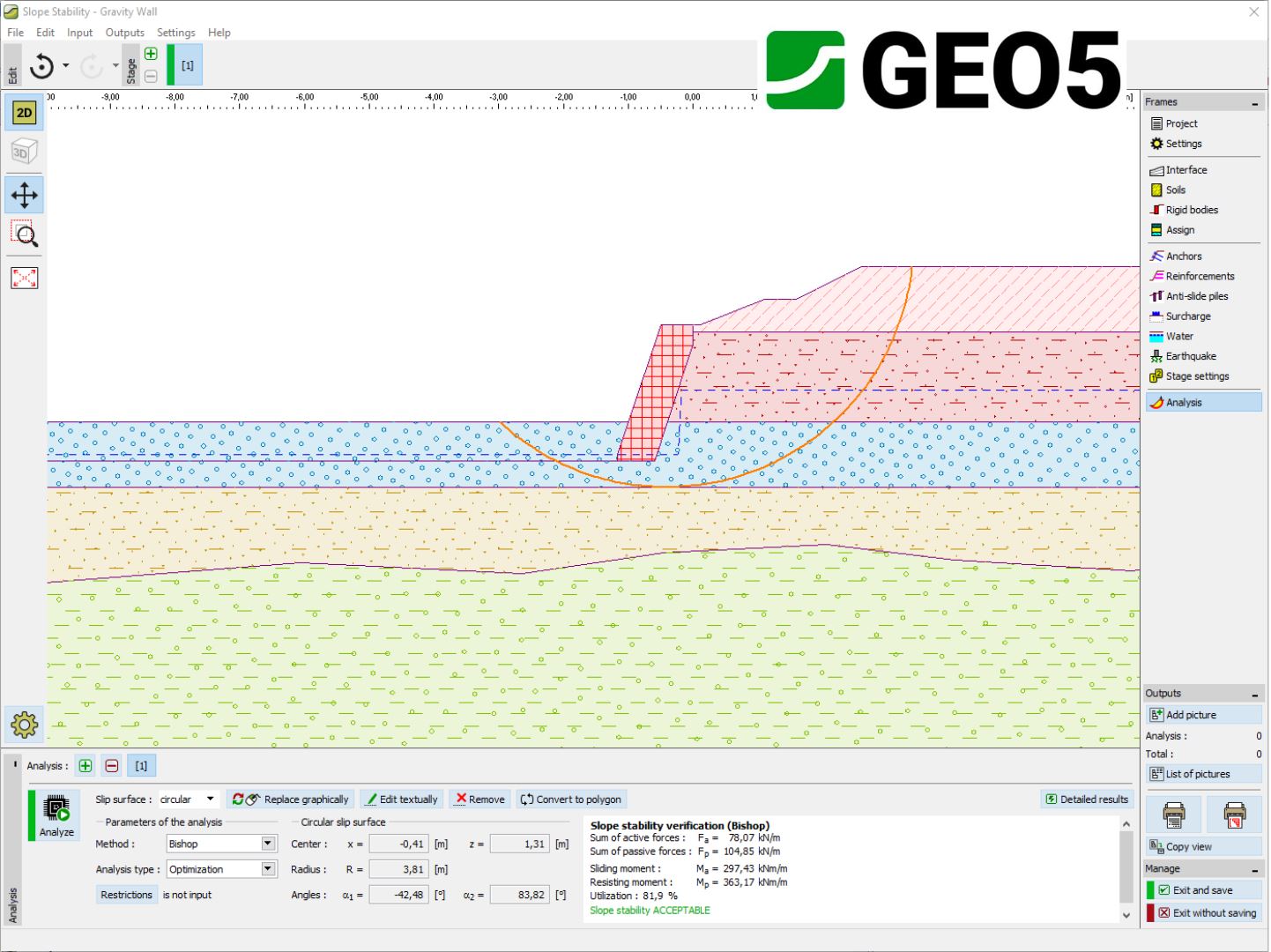
Task: Click the Radius R input field
Action: pos(398,870)
